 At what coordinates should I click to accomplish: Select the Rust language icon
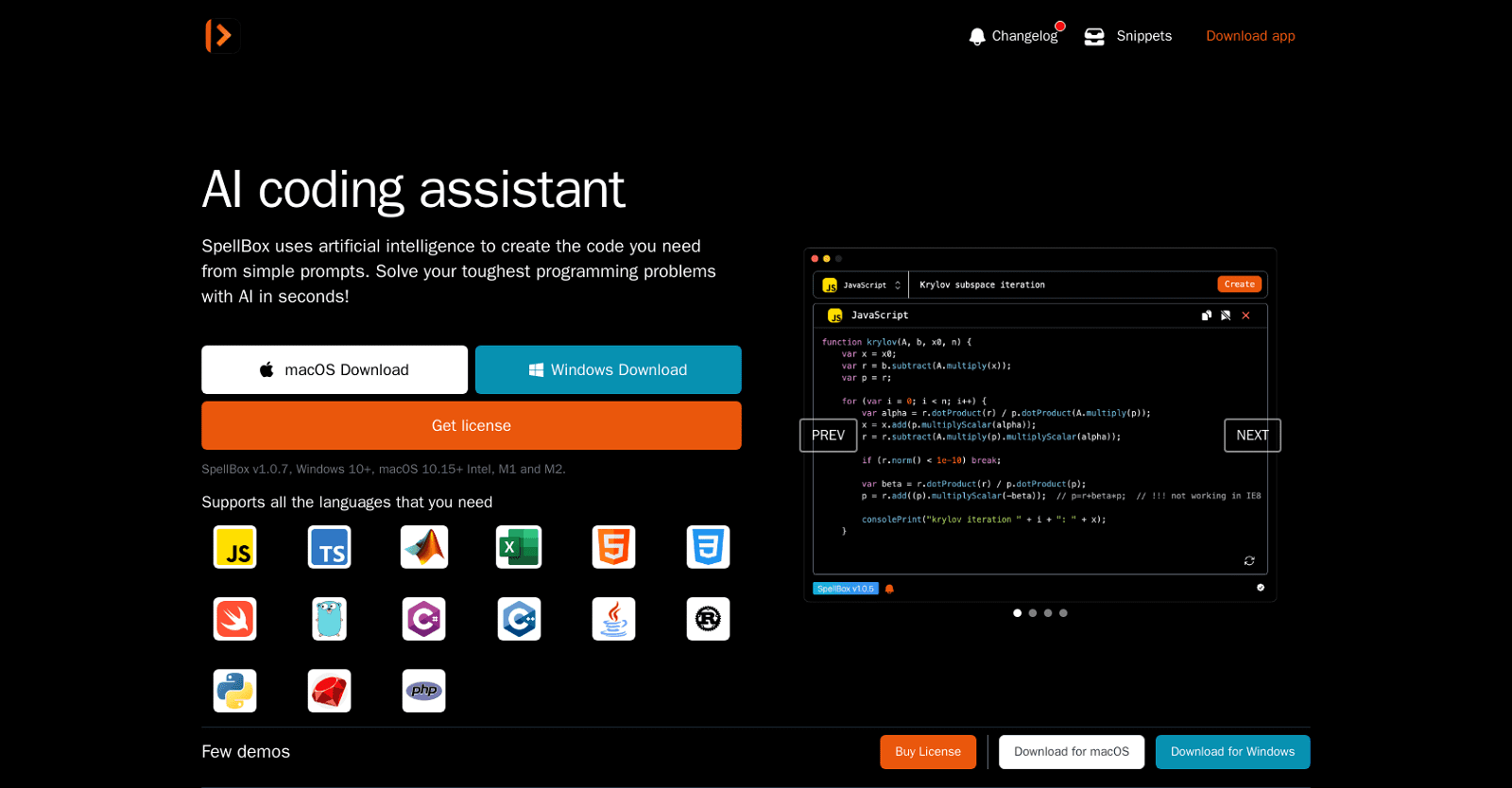(x=708, y=619)
